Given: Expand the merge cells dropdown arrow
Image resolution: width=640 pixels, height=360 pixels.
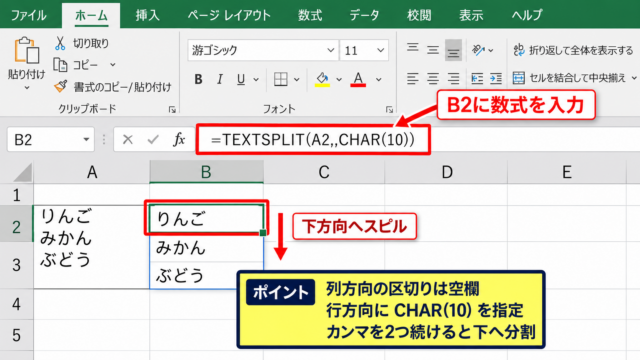Looking at the screenshot, I should (x=634, y=78).
